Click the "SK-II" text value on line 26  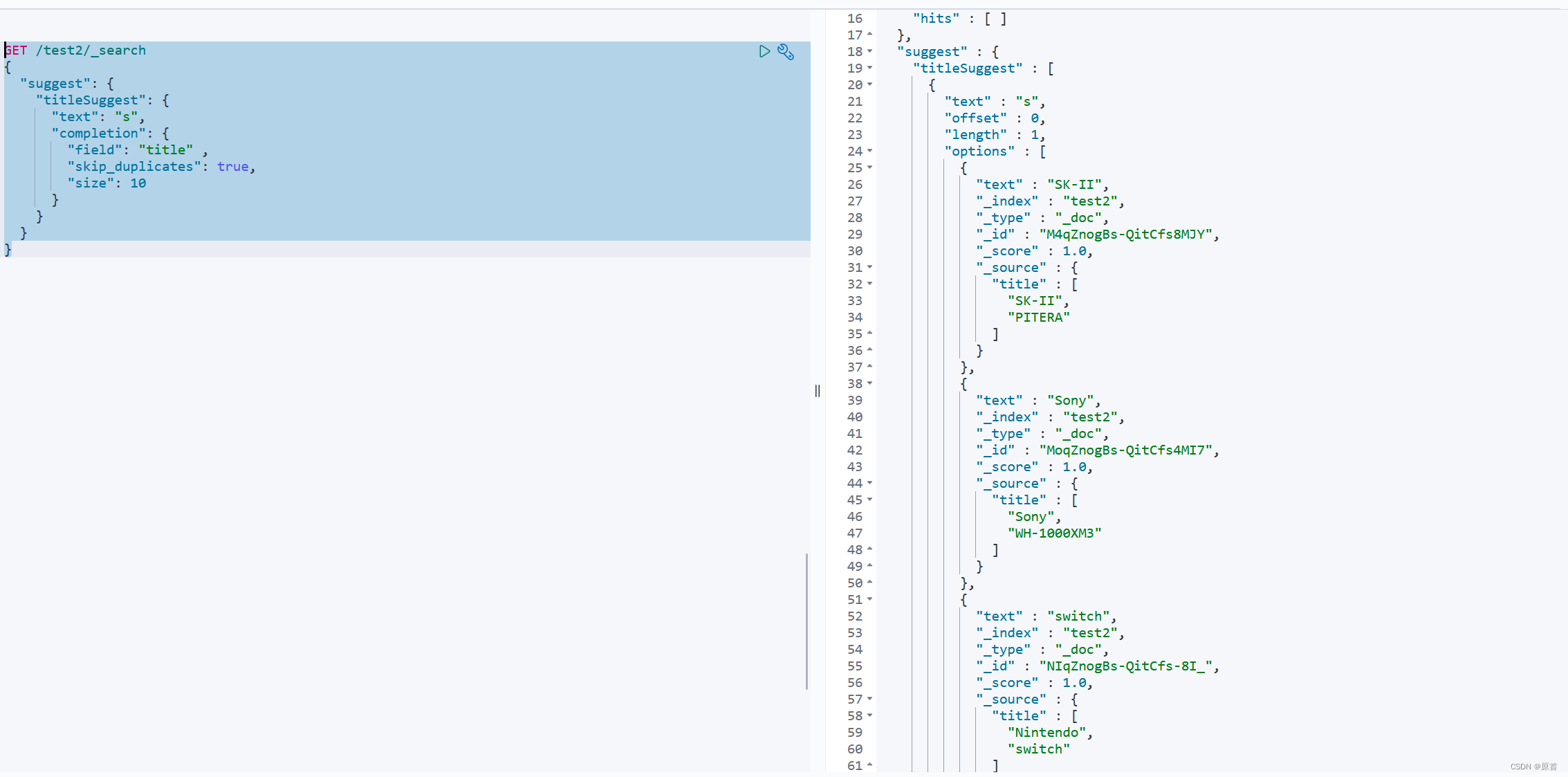1074,185
